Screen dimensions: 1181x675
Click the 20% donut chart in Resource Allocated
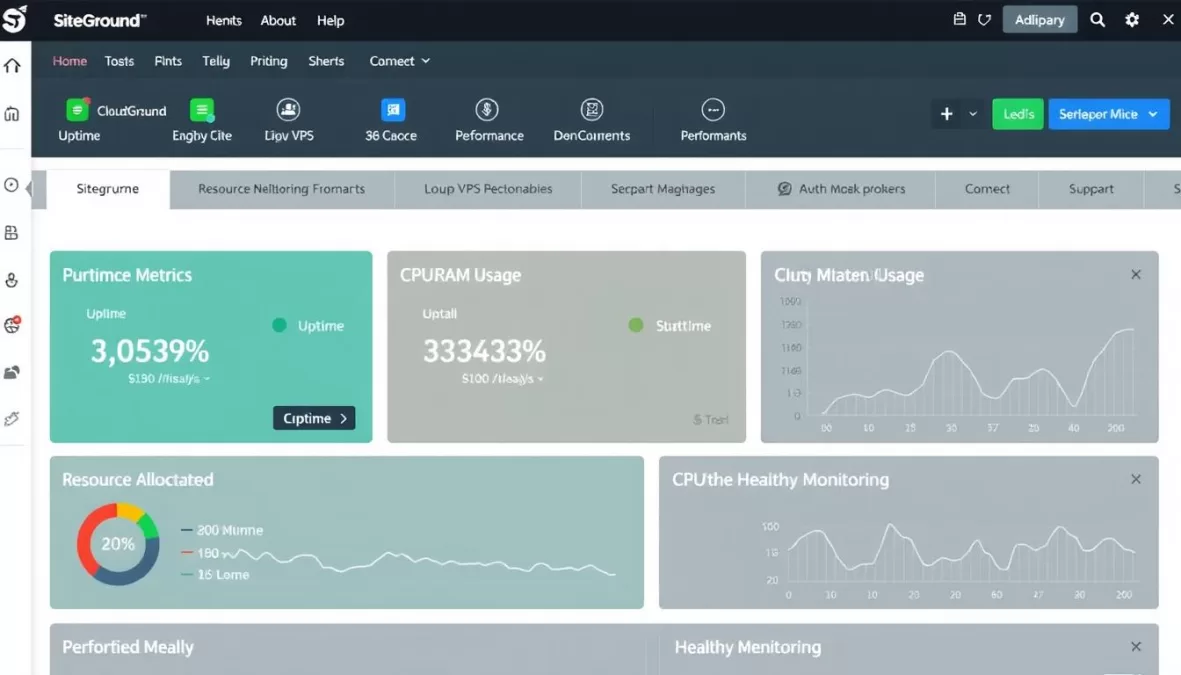(x=118, y=544)
